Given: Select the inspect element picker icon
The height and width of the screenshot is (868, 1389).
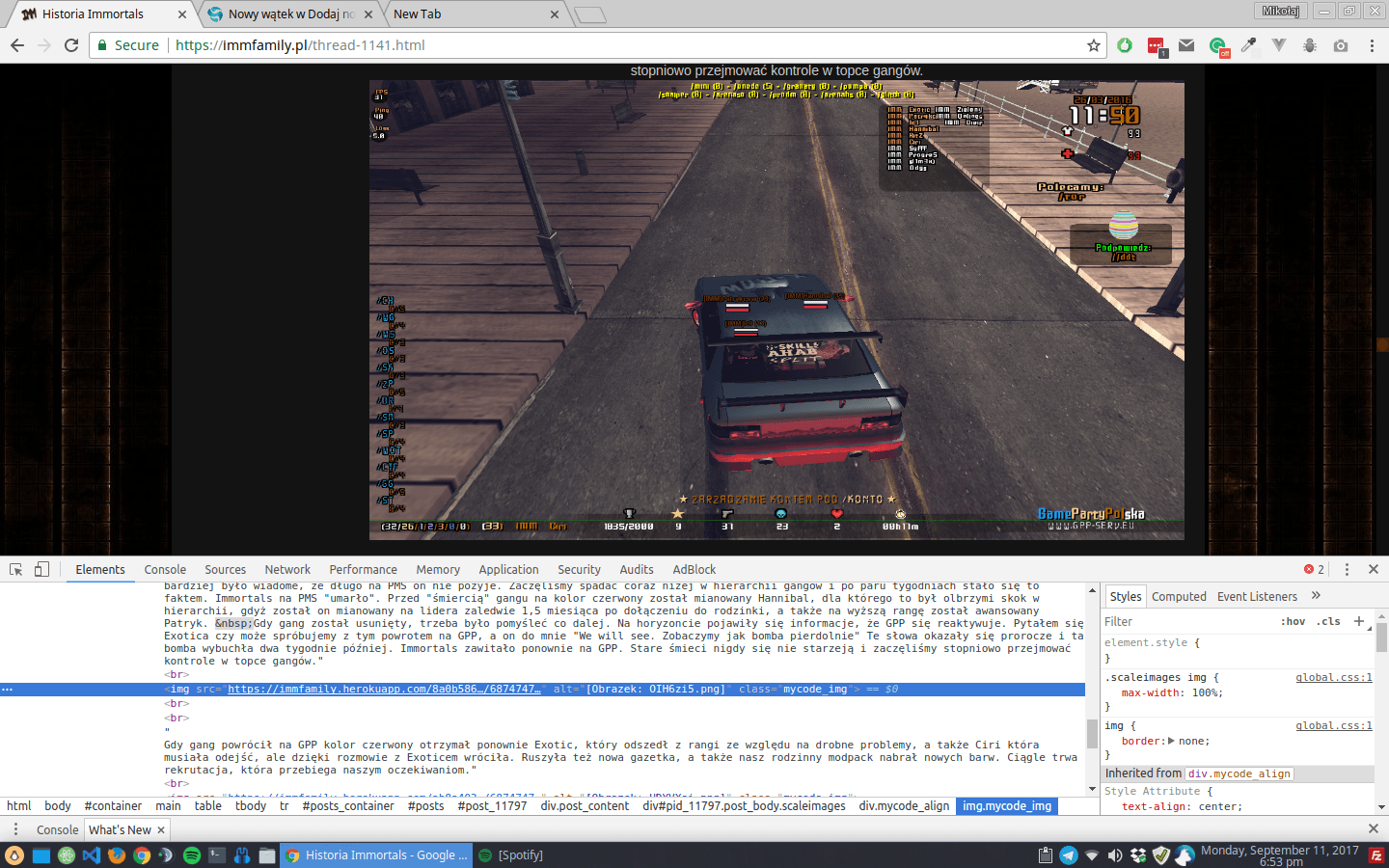Looking at the screenshot, I should pos(16,569).
